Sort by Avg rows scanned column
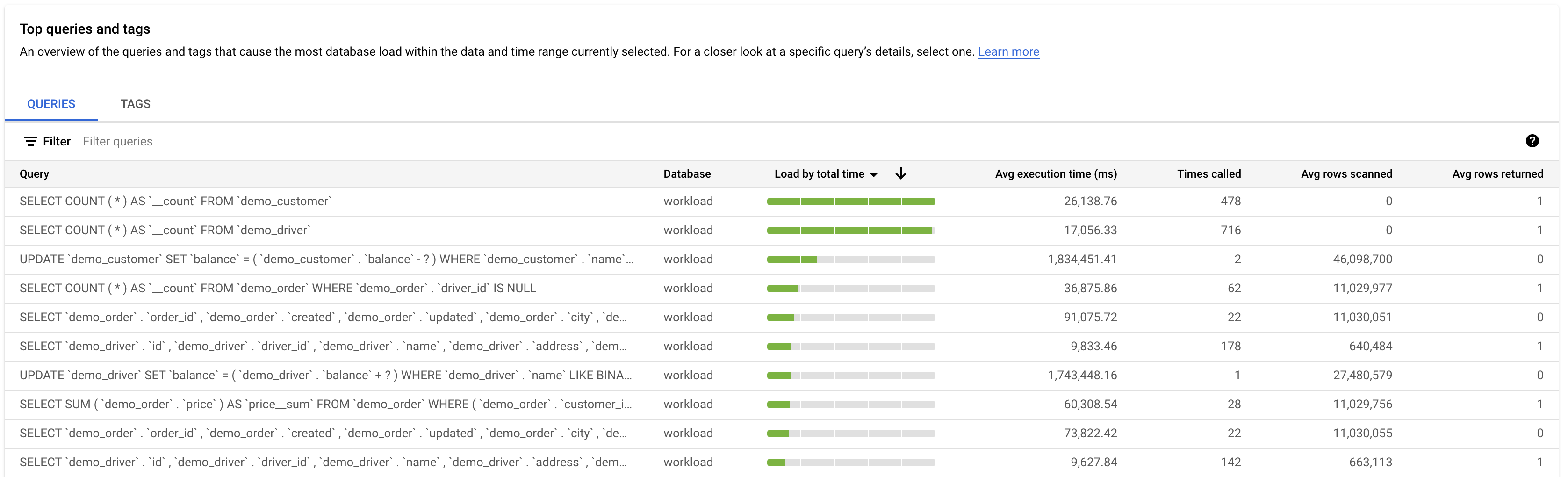Image resolution: width=1568 pixels, height=477 pixels. [x=1346, y=173]
